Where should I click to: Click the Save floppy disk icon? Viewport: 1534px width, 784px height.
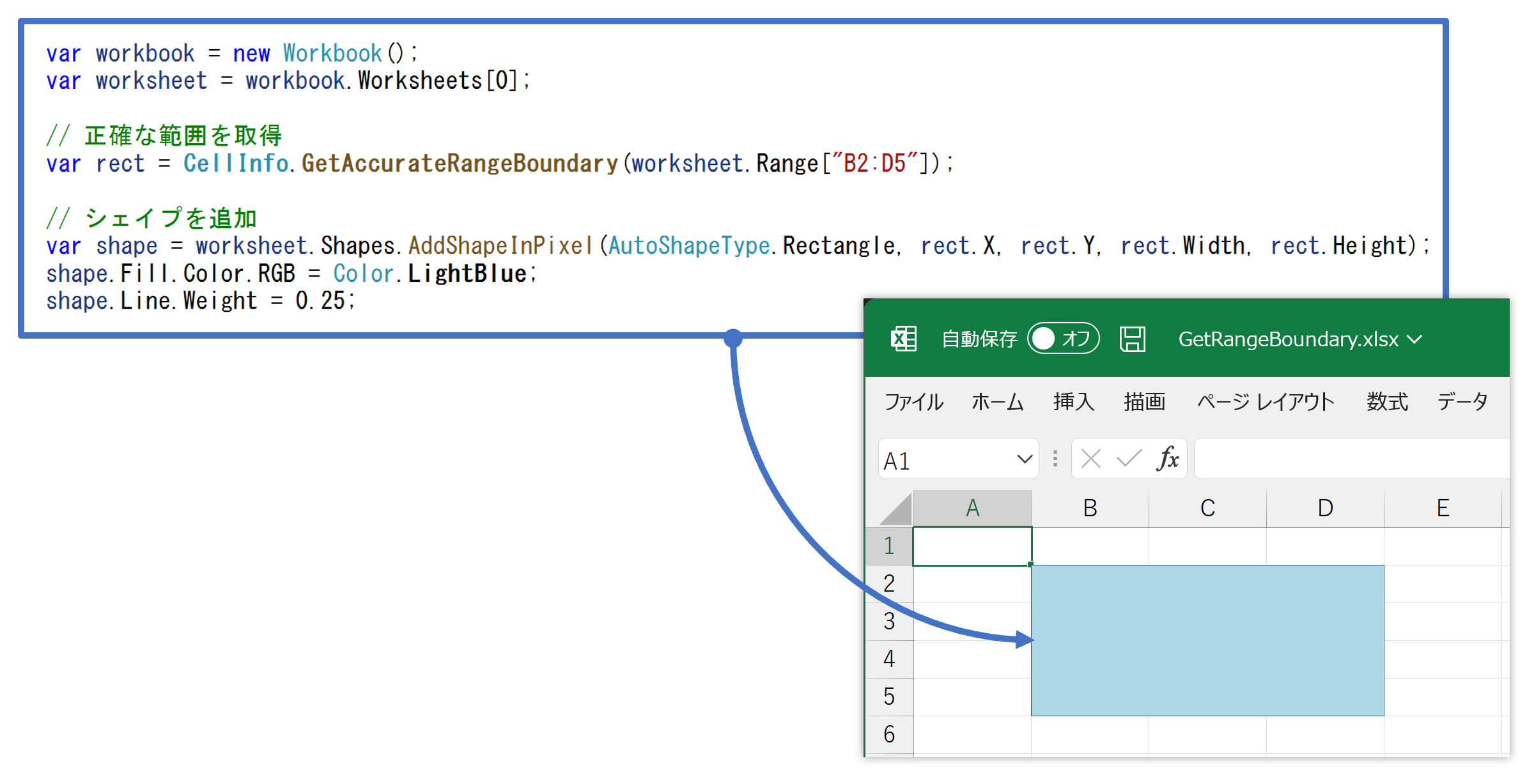tap(1133, 339)
